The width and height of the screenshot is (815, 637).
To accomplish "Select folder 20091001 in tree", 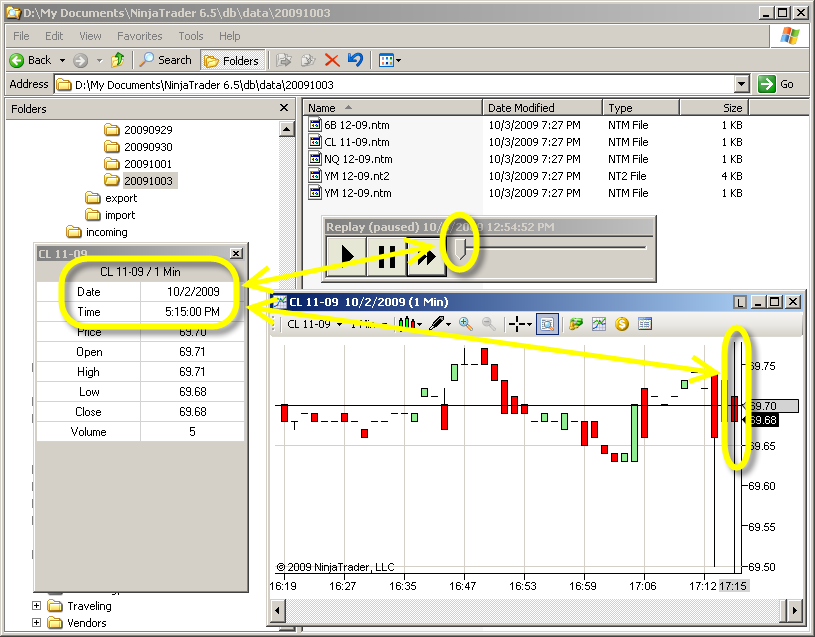I will pos(148,164).
